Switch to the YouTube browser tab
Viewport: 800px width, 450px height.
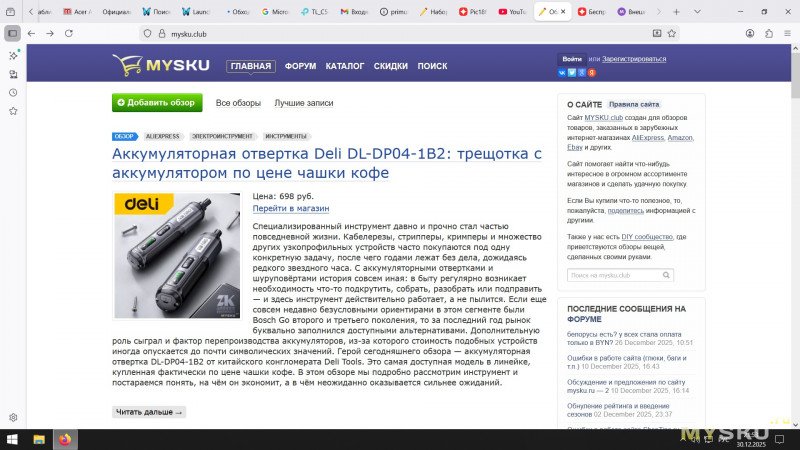(514, 12)
